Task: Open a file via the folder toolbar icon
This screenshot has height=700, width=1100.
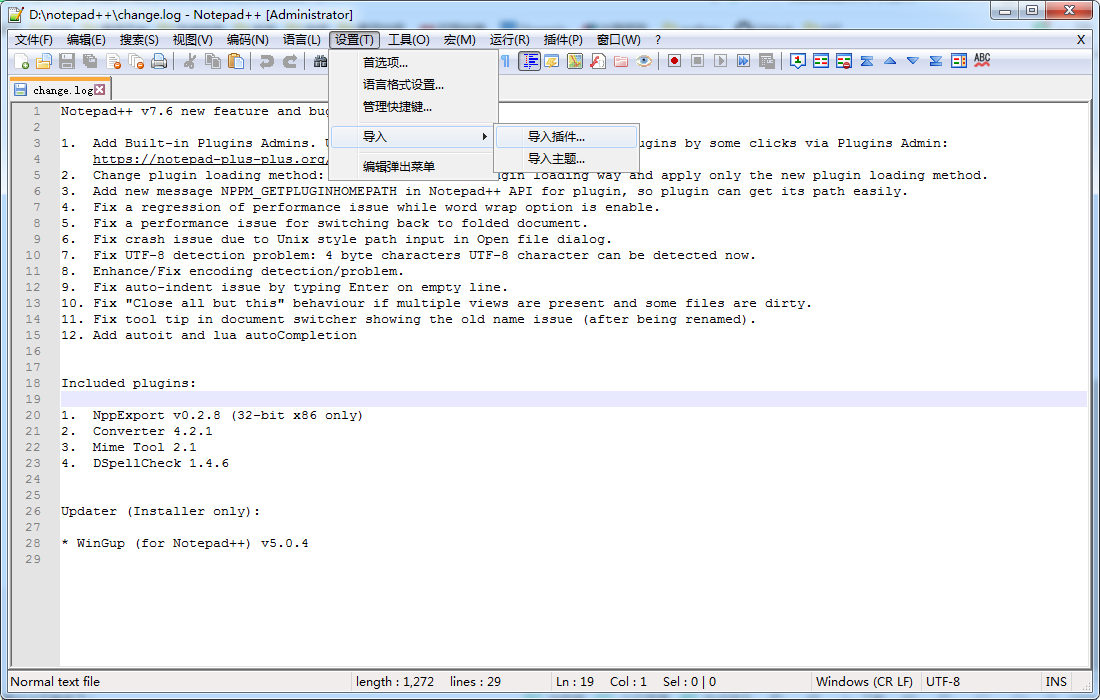Action: click(44, 62)
